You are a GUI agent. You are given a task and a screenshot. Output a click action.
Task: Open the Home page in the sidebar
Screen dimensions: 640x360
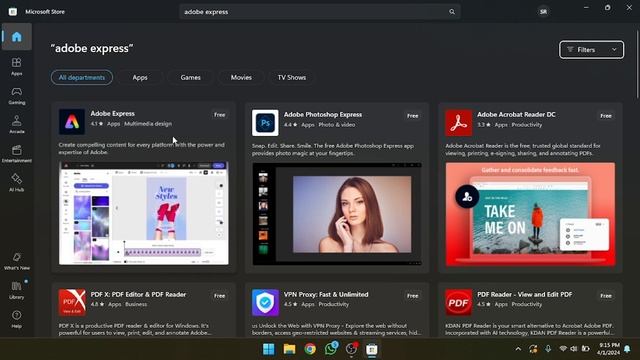point(16,37)
